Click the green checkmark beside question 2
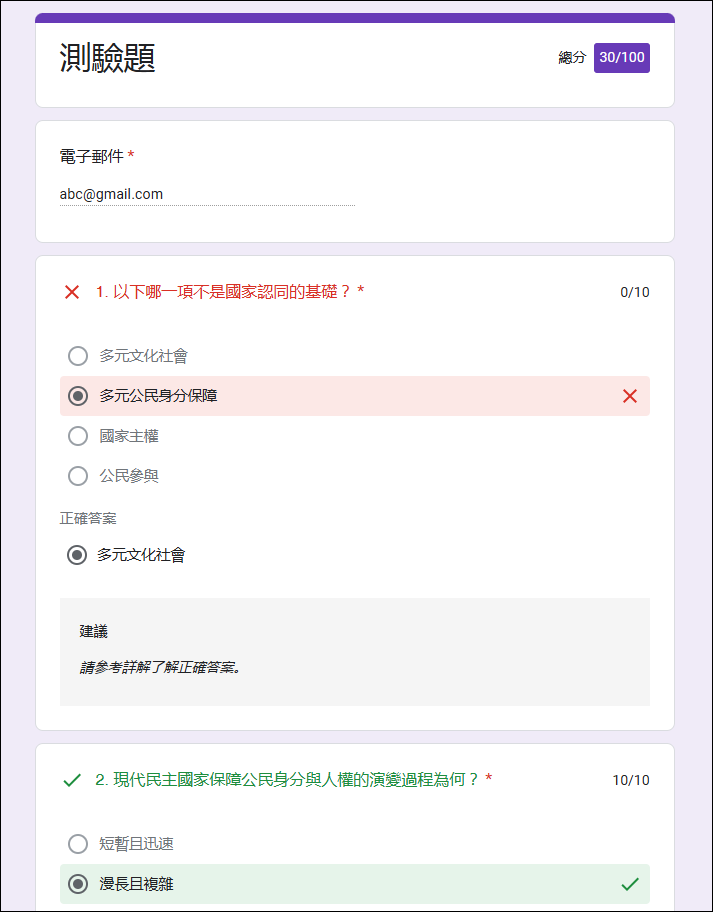This screenshot has width=713, height=912. pyautogui.click(x=72, y=780)
